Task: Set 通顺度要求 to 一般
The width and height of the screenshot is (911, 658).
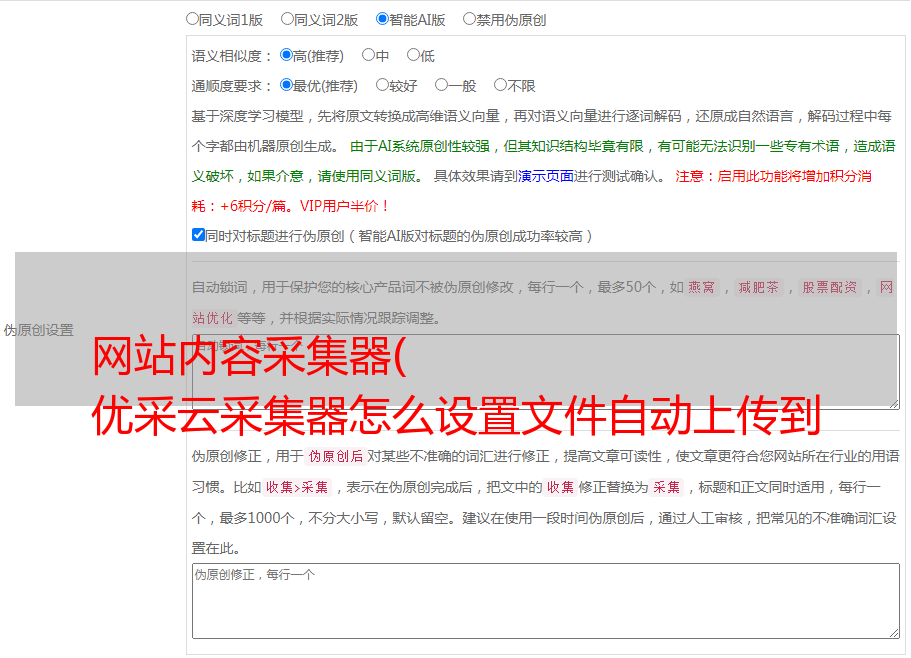Action: [441, 85]
